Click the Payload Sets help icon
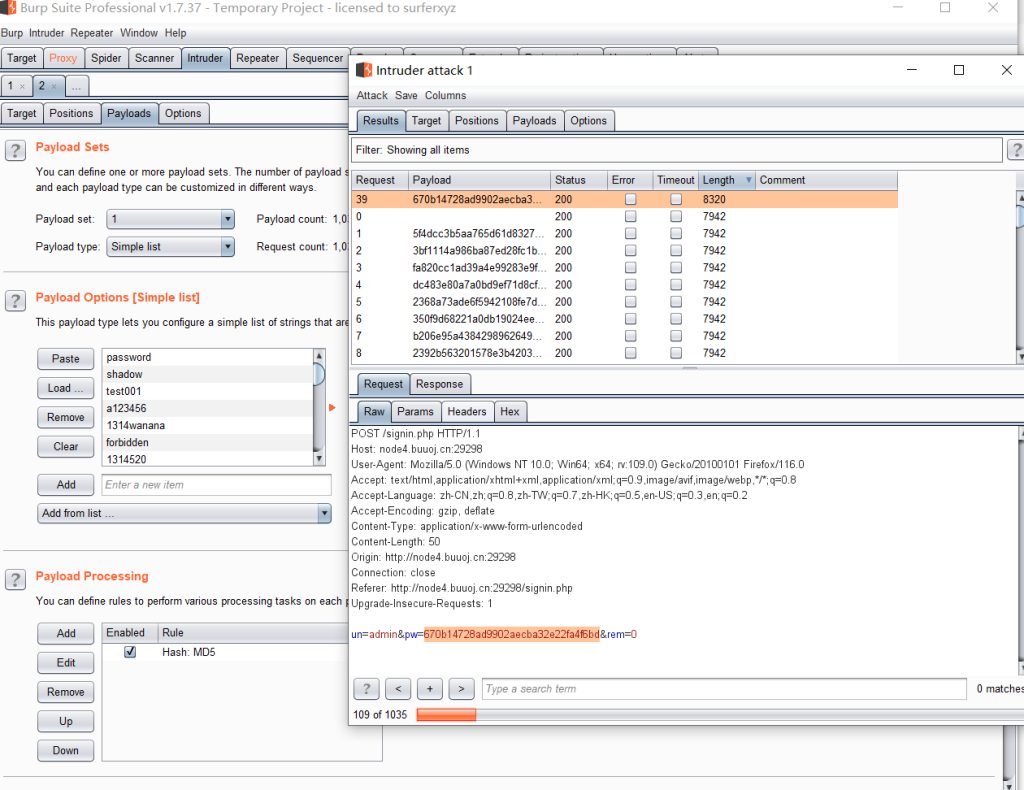1024x790 pixels. (15, 150)
